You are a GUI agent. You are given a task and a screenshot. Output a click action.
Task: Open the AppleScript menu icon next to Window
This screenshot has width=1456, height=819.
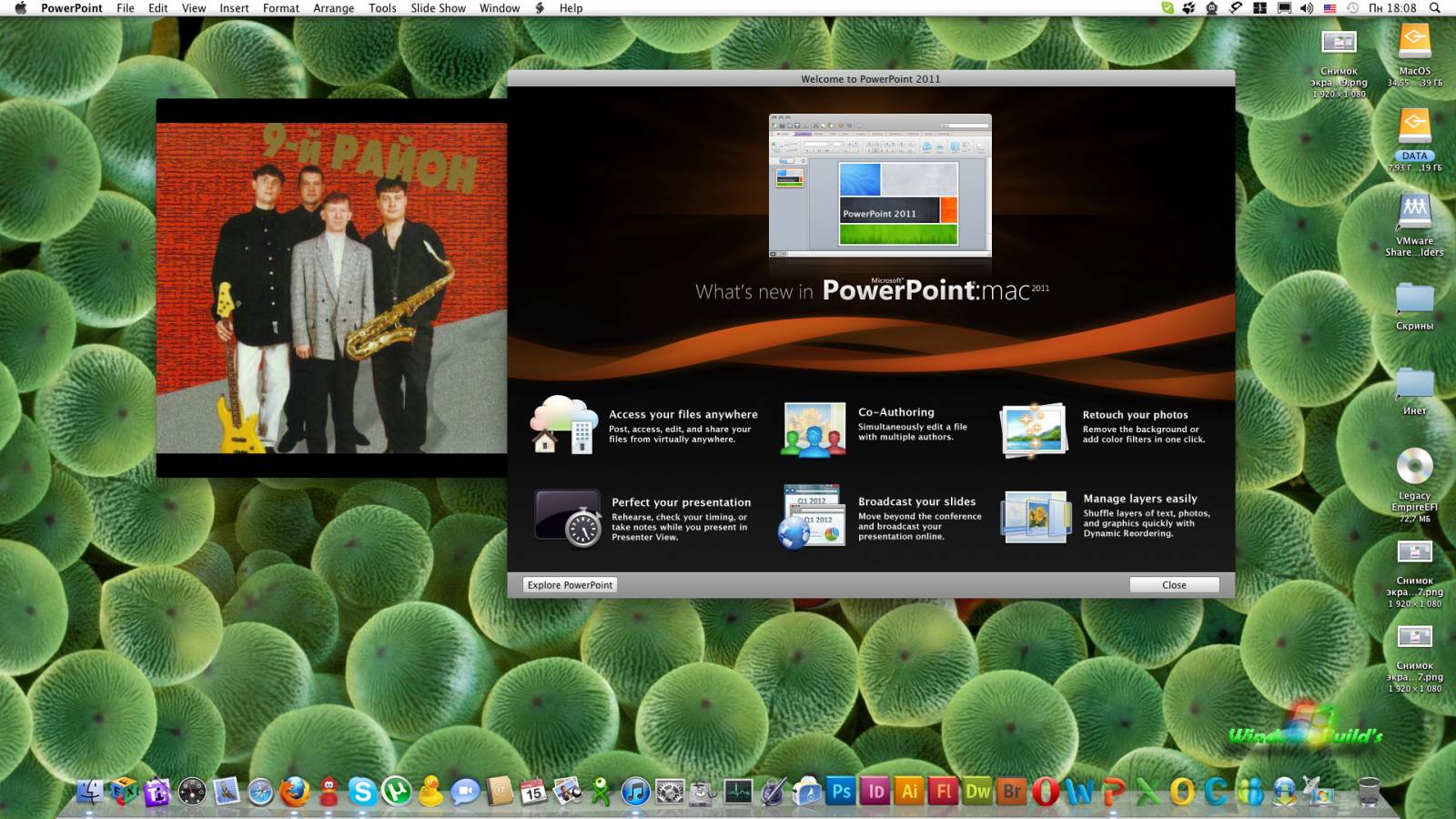540,8
